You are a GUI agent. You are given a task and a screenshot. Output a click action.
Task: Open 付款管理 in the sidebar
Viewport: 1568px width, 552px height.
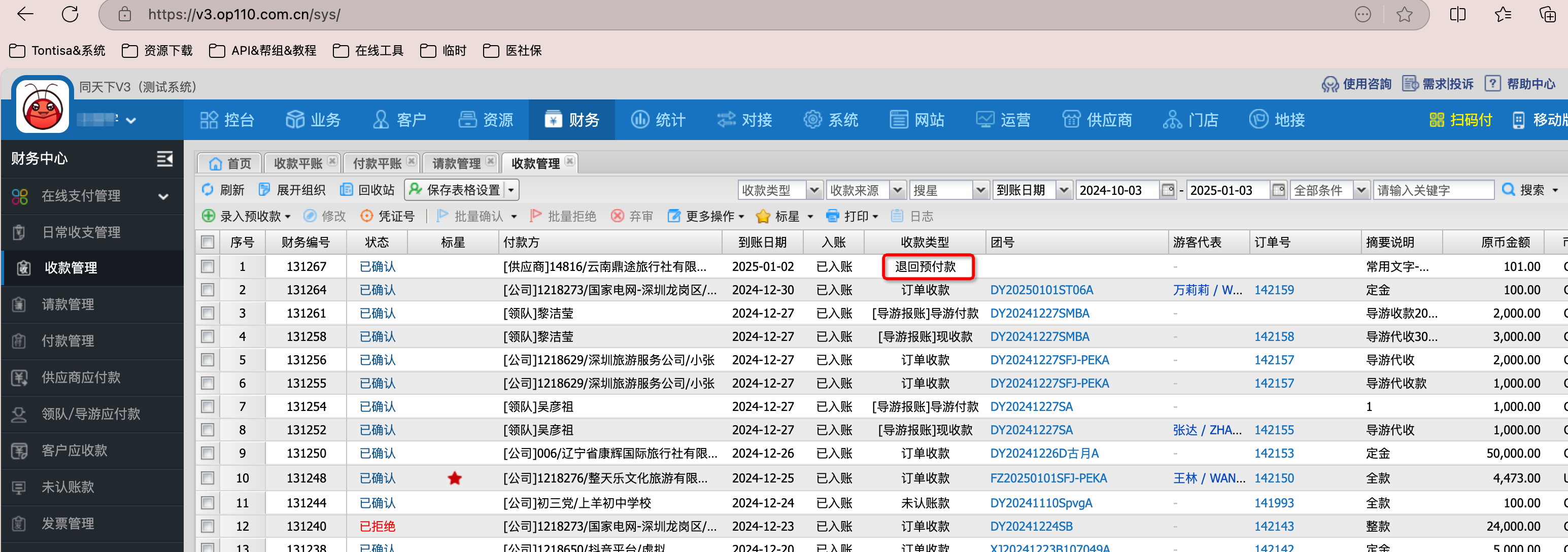click(92, 341)
